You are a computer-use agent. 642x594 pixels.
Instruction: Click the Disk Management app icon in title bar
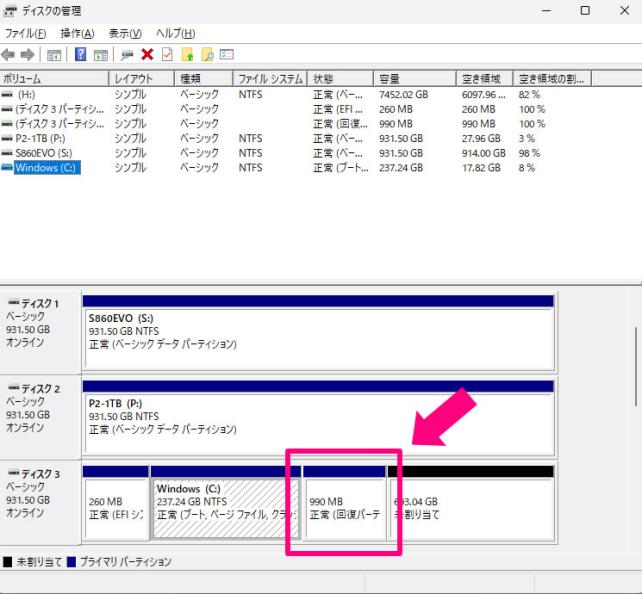(x=9, y=11)
